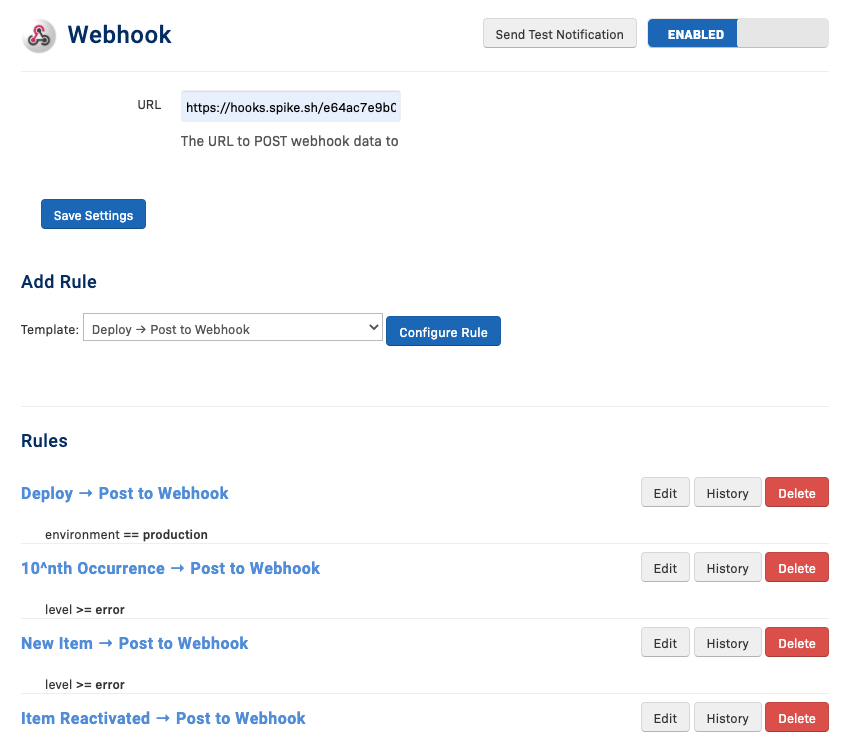Open New Item → Post to Webhook link
This screenshot has width=854, height=748.
(x=135, y=643)
